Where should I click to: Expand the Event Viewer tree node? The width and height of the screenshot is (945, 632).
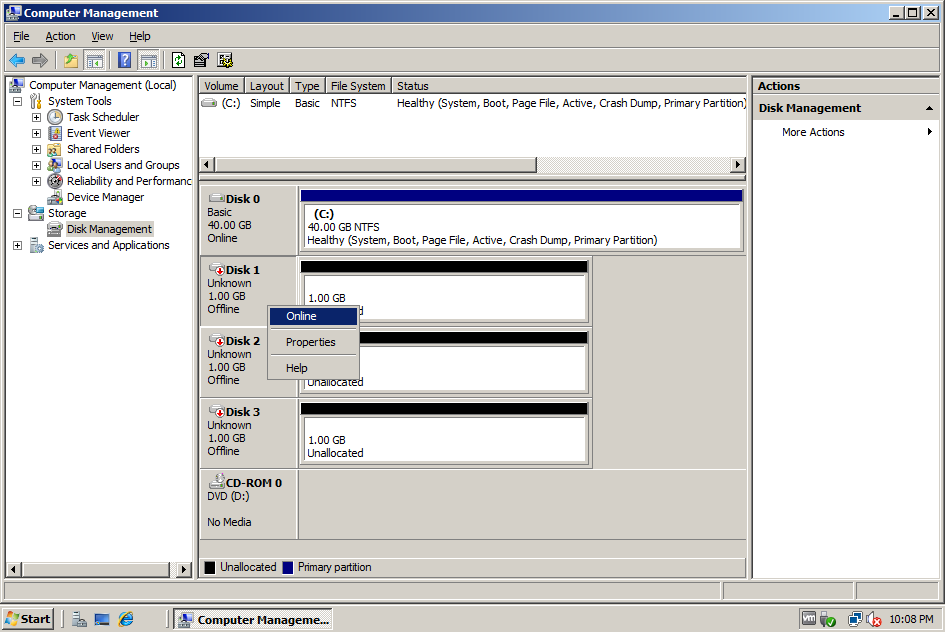tap(36, 133)
